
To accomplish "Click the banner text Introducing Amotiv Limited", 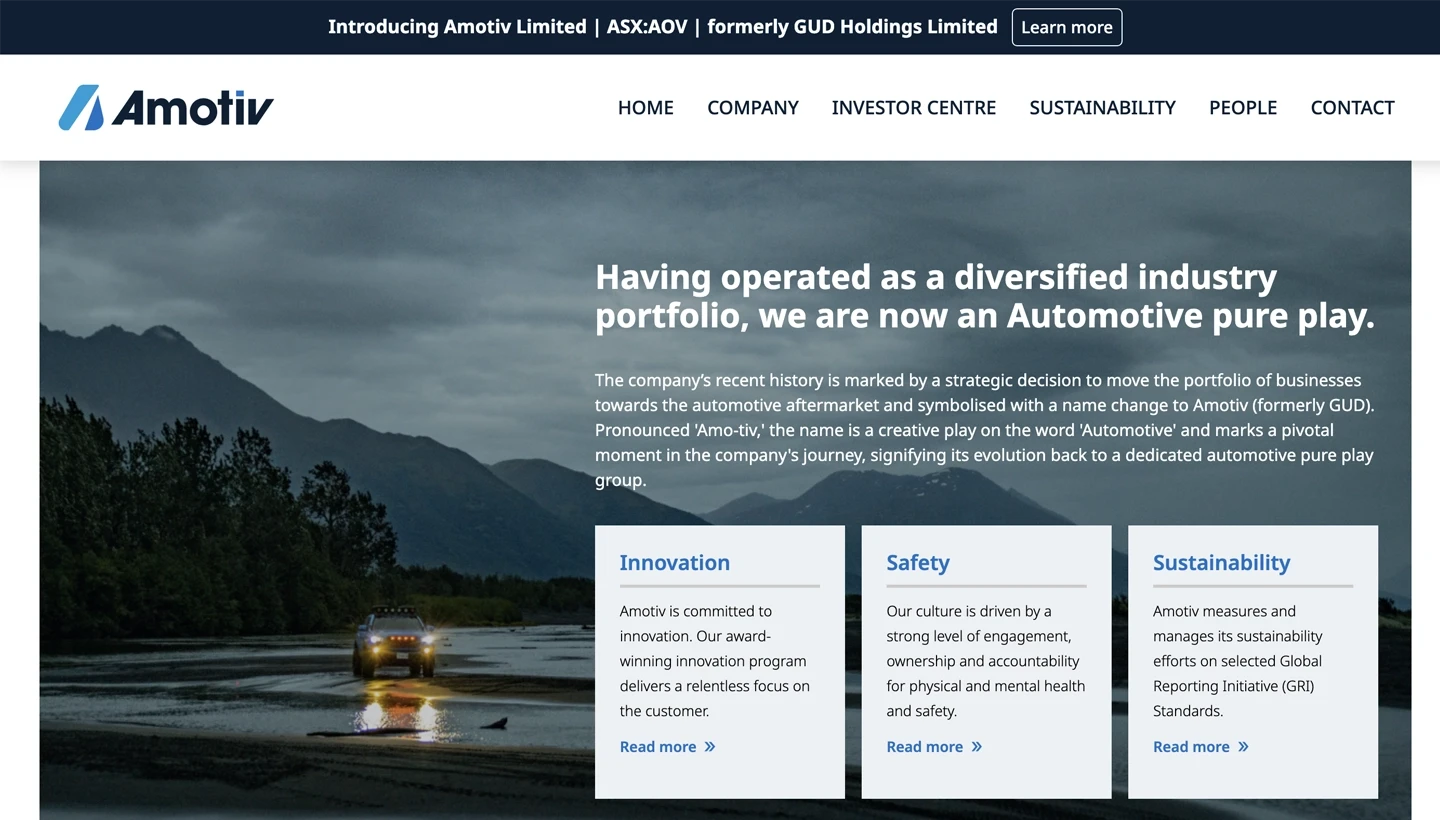I will pos(457,27).
